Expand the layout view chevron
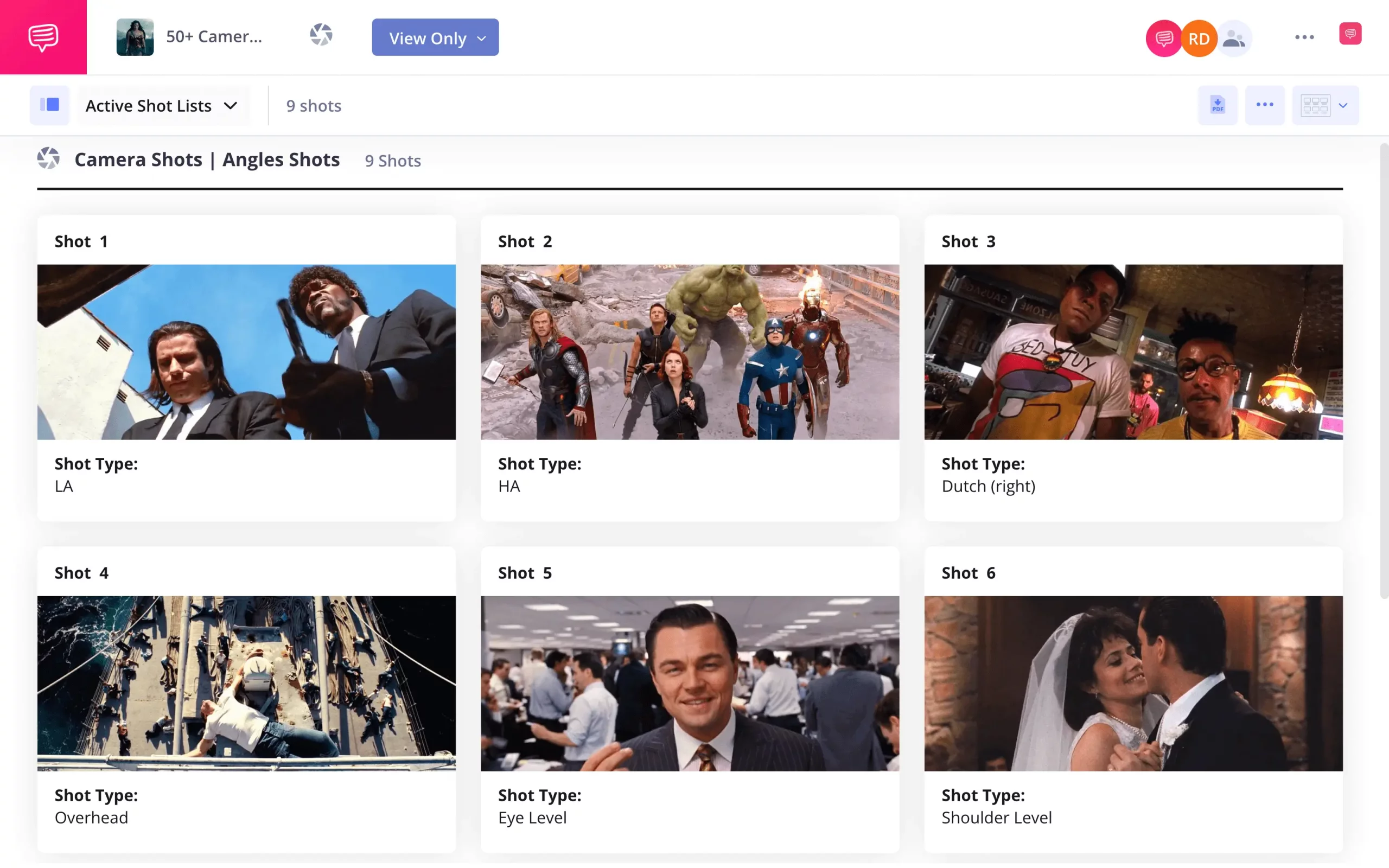The width and height of the screenshot is (1389, 868). pos(1343,106)
